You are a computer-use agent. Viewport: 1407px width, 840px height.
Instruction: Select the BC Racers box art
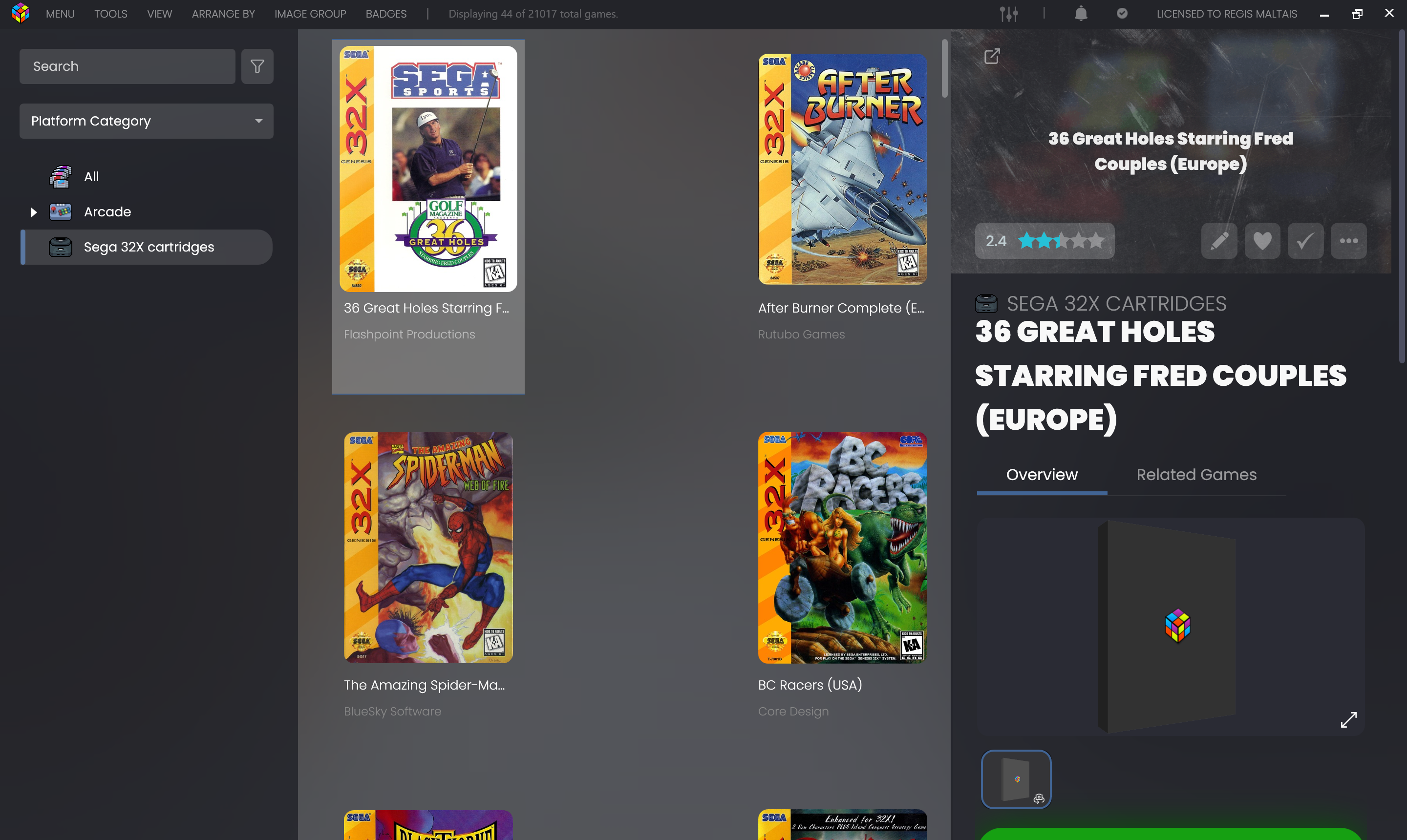pos(843,547)
